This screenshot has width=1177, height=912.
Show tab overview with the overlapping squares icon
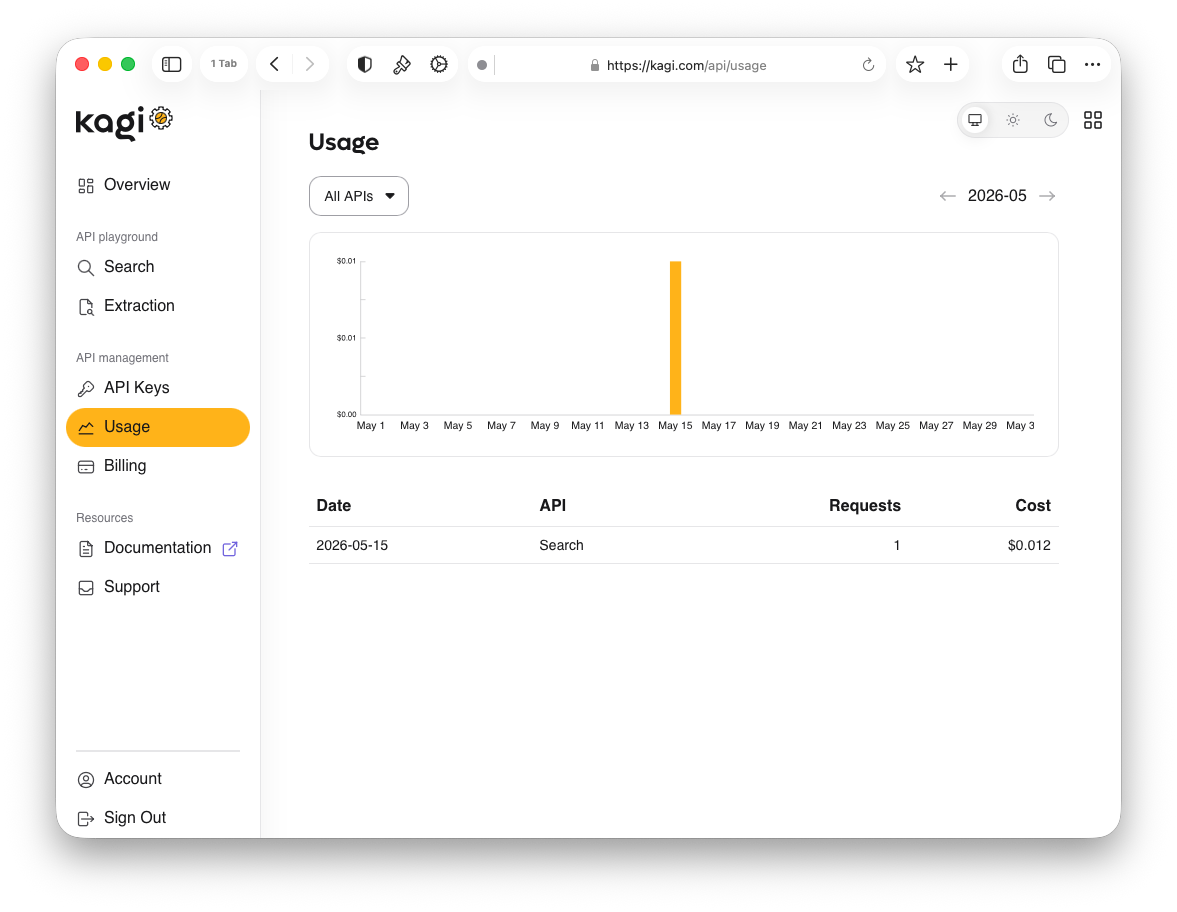click(x=1056, y=65)
